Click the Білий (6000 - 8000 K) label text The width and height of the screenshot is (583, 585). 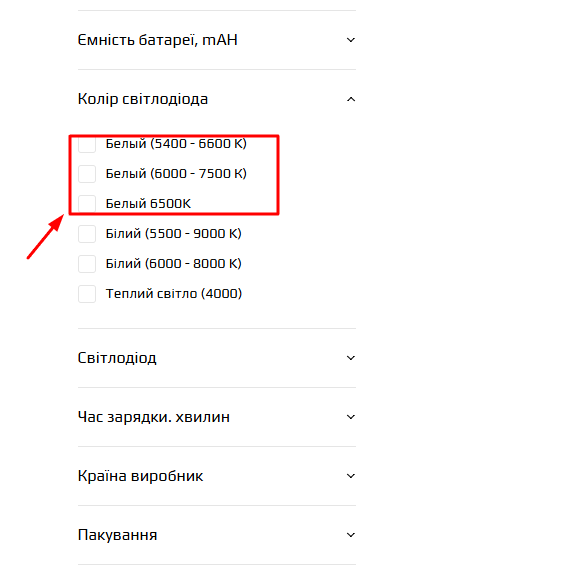tap(173, 264)
